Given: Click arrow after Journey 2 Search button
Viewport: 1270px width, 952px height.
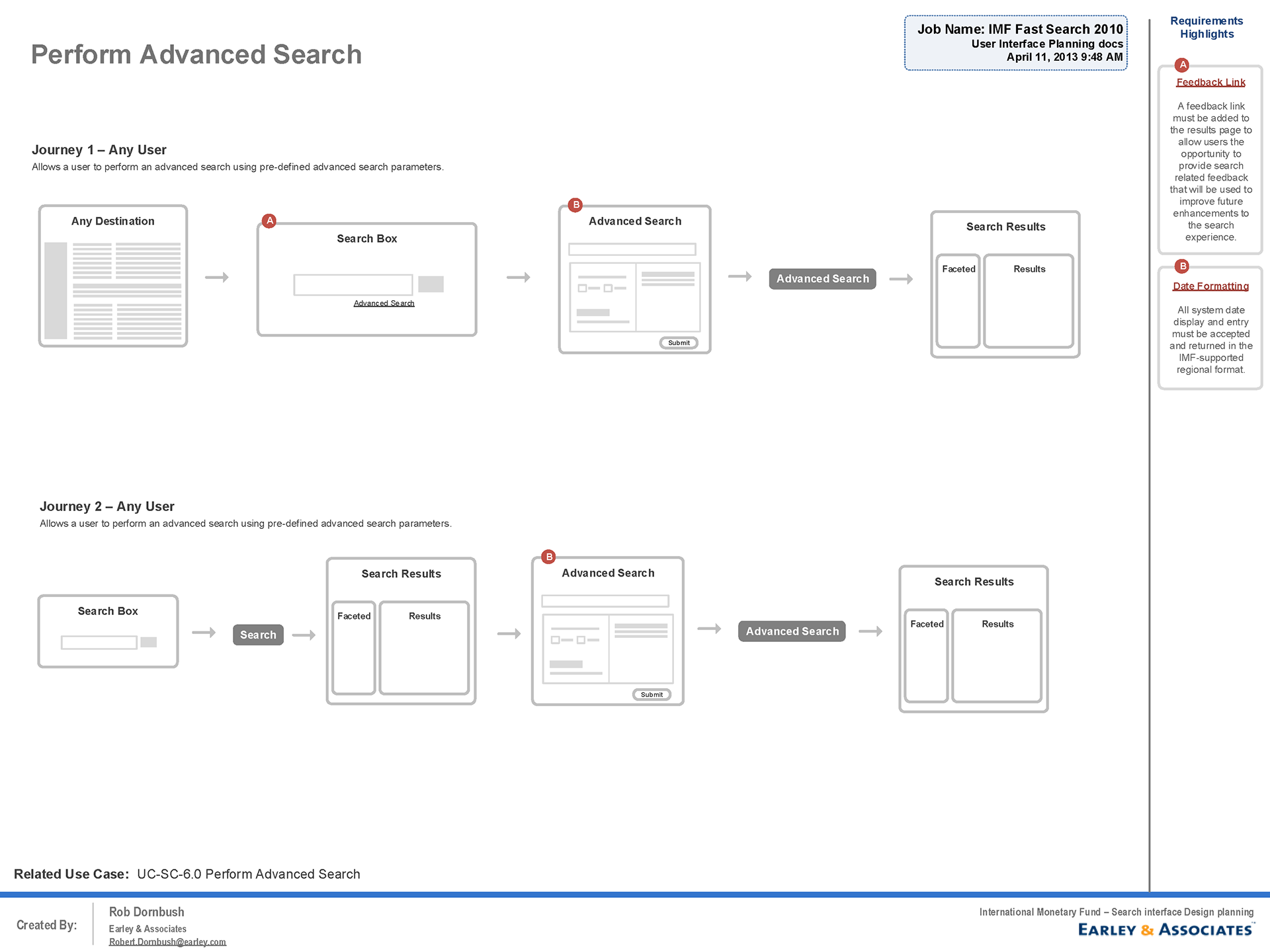Looking at the screenshot, I should [x=304, y=635].
